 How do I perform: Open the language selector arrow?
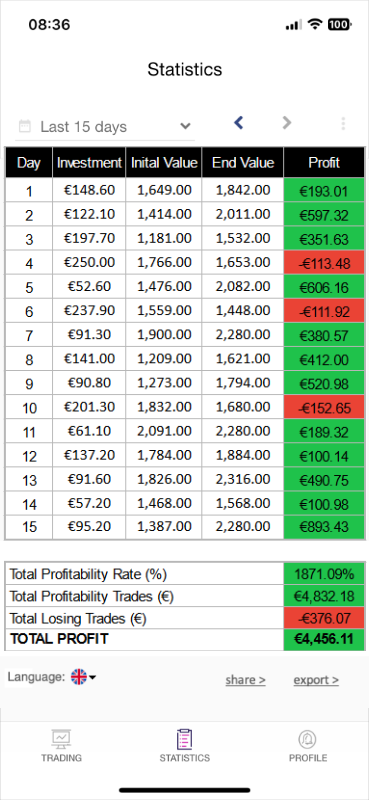click(93, 678)
